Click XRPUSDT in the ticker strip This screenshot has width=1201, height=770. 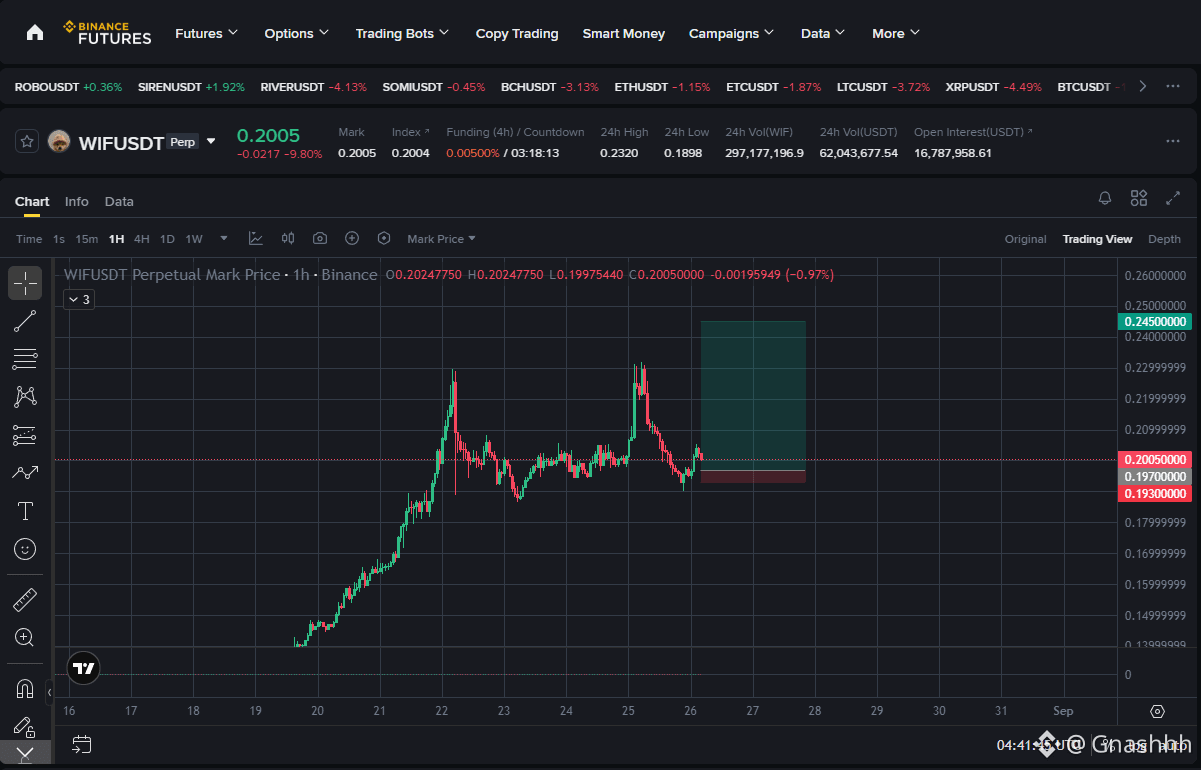coord(995,87)
